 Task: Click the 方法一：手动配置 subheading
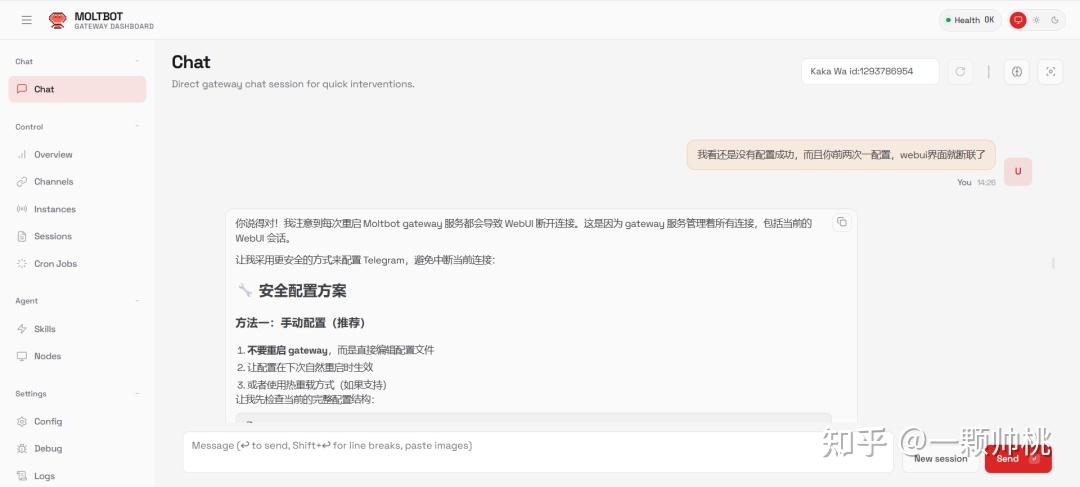pyautogui.click(x=300, y=323)
